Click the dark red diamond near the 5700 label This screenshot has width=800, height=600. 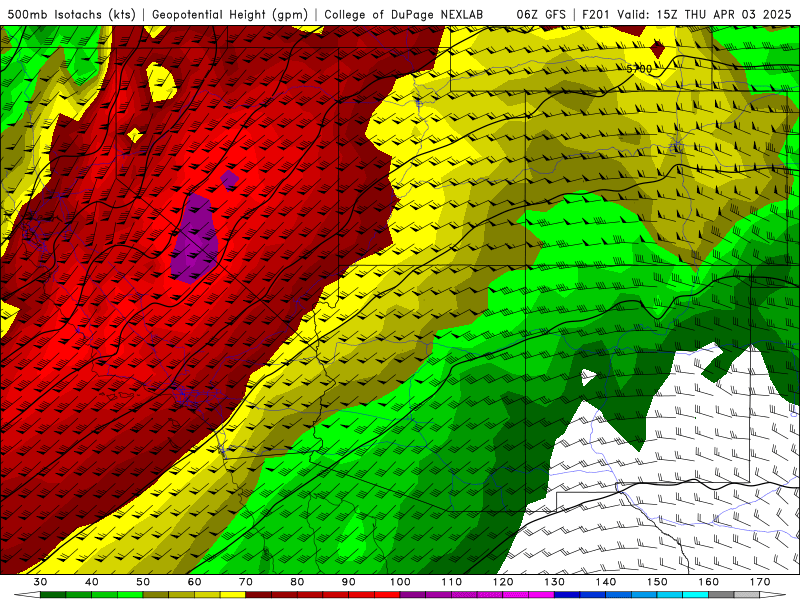coord(657,49)
